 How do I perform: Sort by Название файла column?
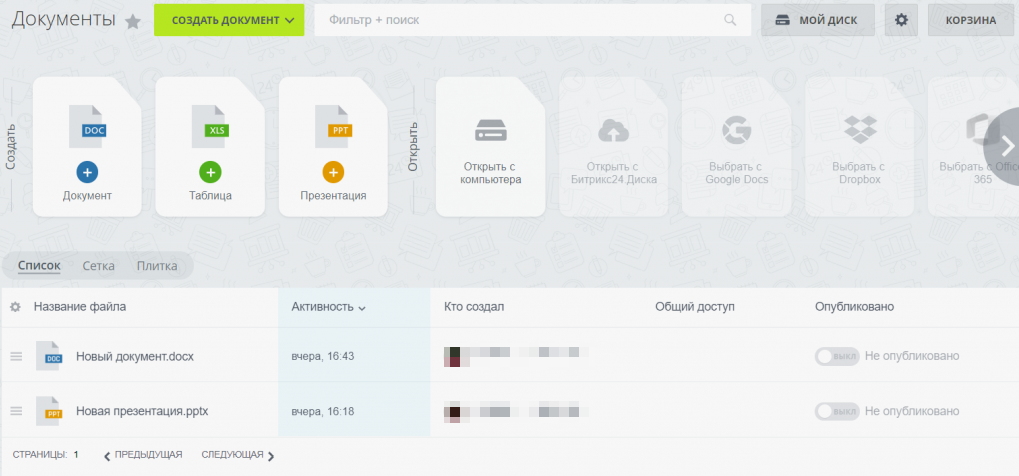pyautogui.click(x=80, y=306)
